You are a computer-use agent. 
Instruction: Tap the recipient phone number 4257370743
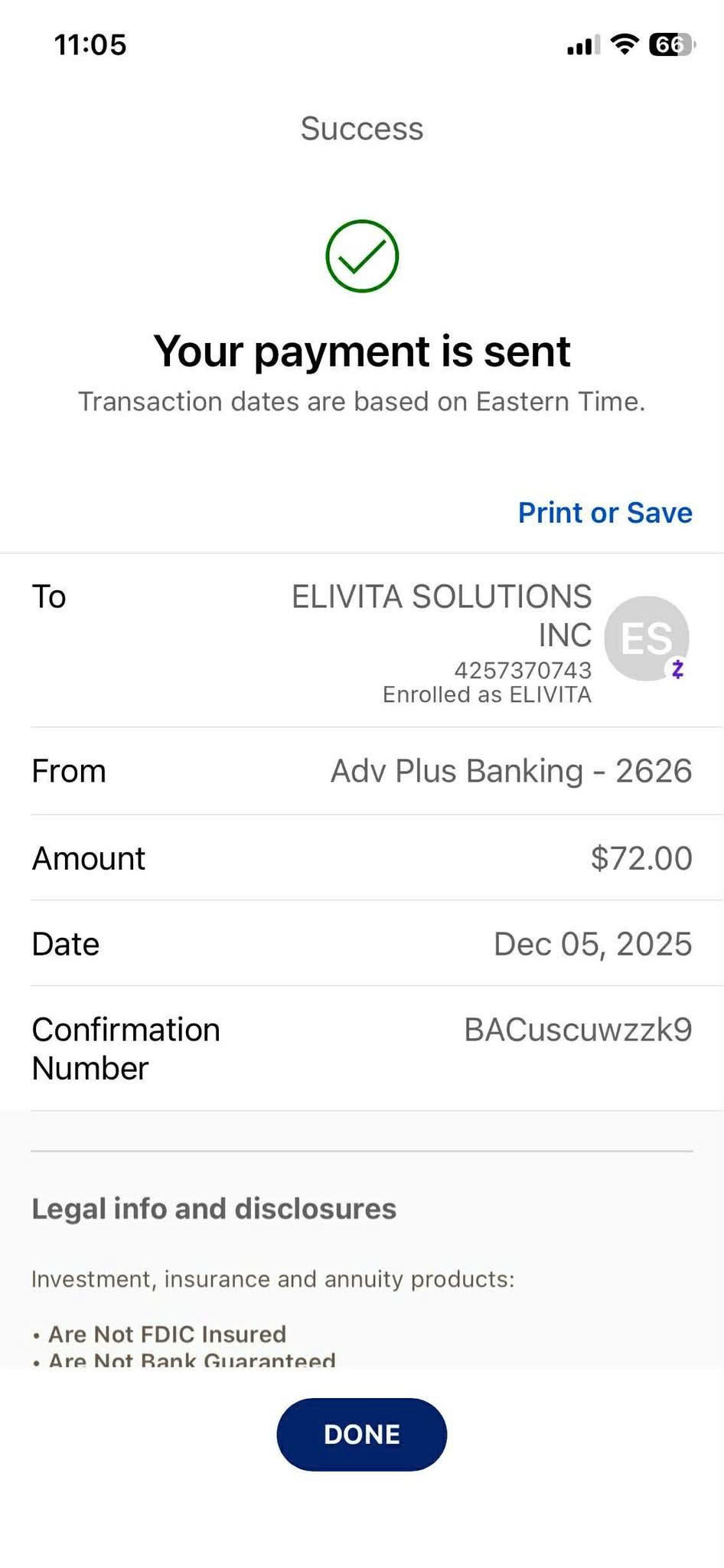click(x=523, y=670)
